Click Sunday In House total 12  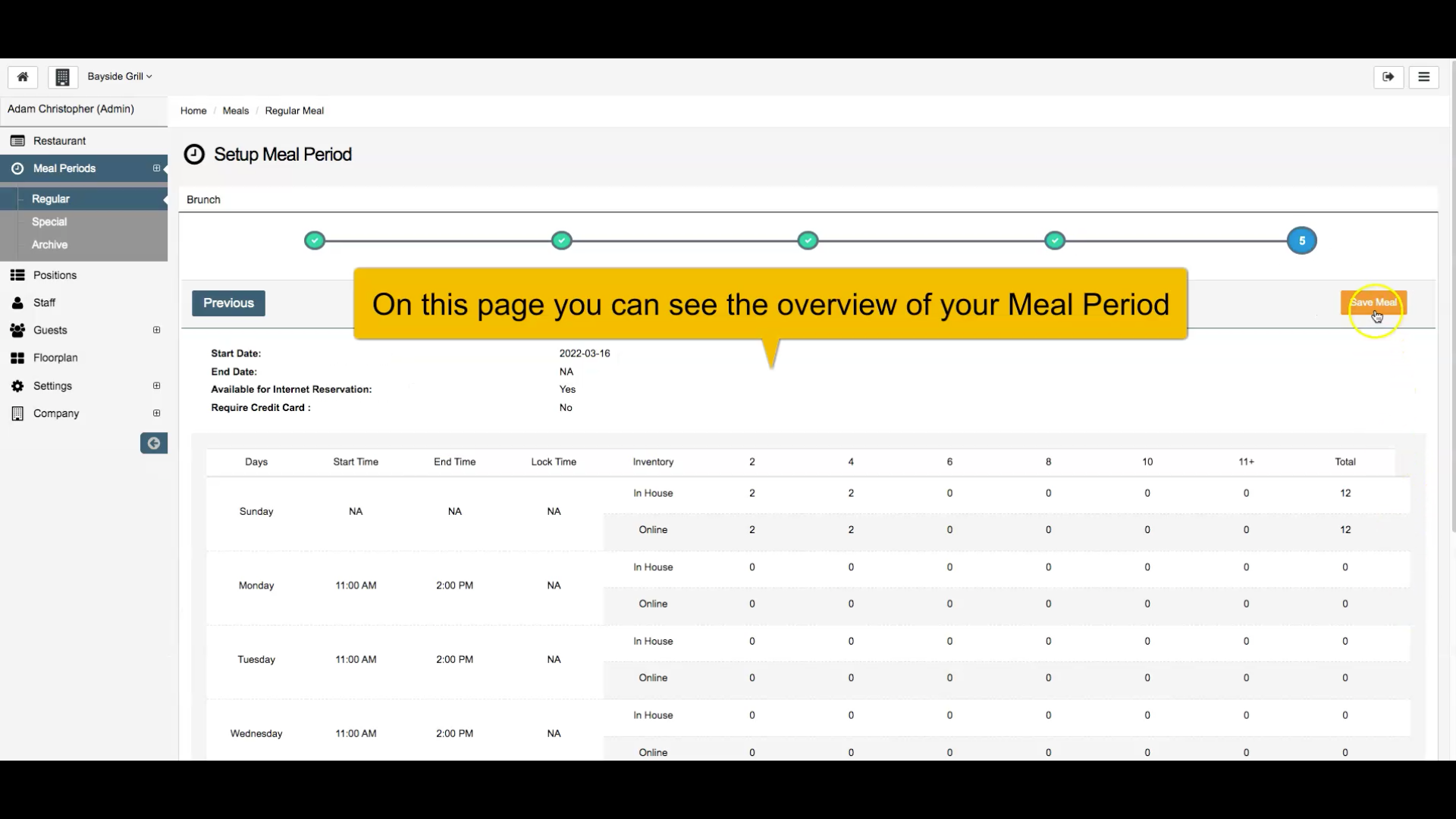tap(1345, 494)
